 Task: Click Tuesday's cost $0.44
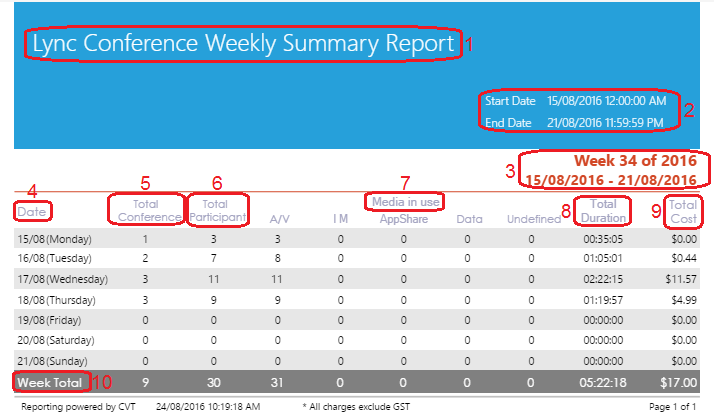pyautogui.click(x=684, y=258)
